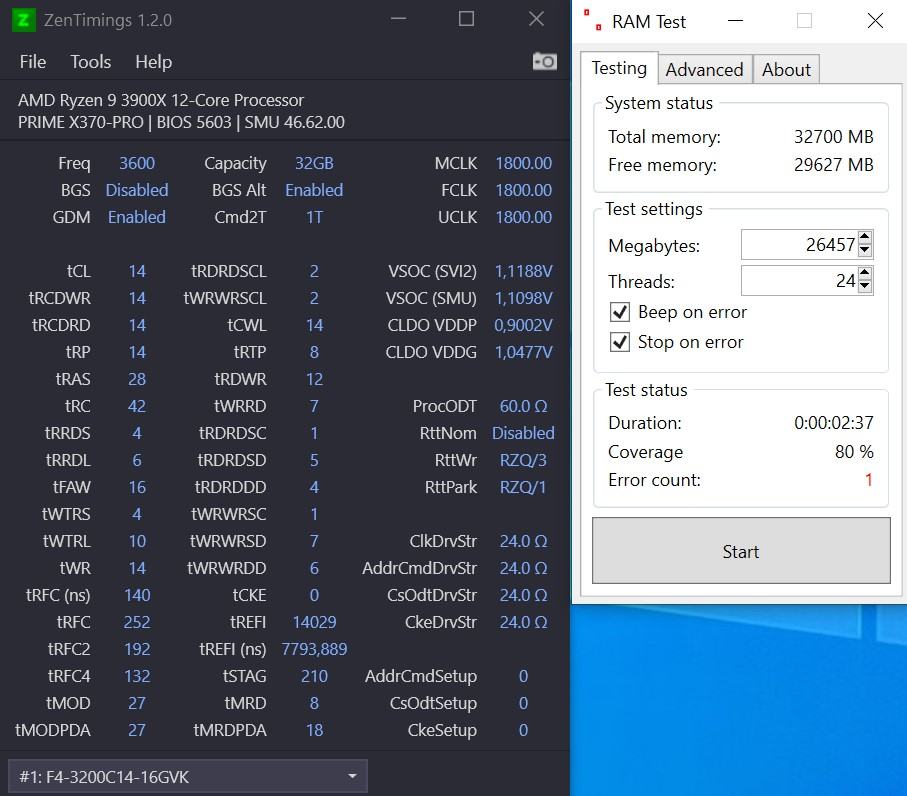Decrease Megabytes with the down arrow
This screenshot has width=907, height=796.
click(865, 251)
